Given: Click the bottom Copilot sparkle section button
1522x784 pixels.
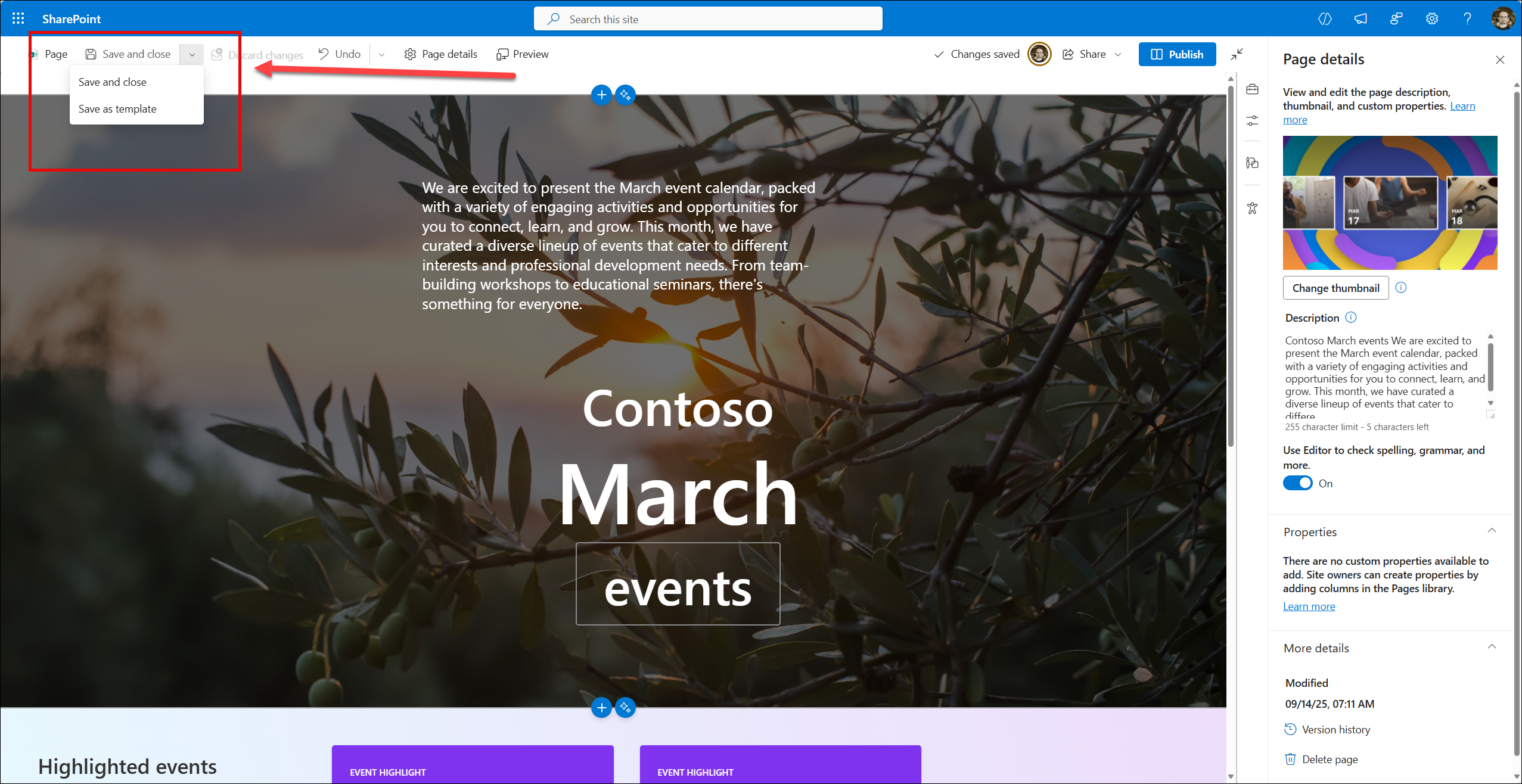Looking at the screenshot, I should 625,707.
